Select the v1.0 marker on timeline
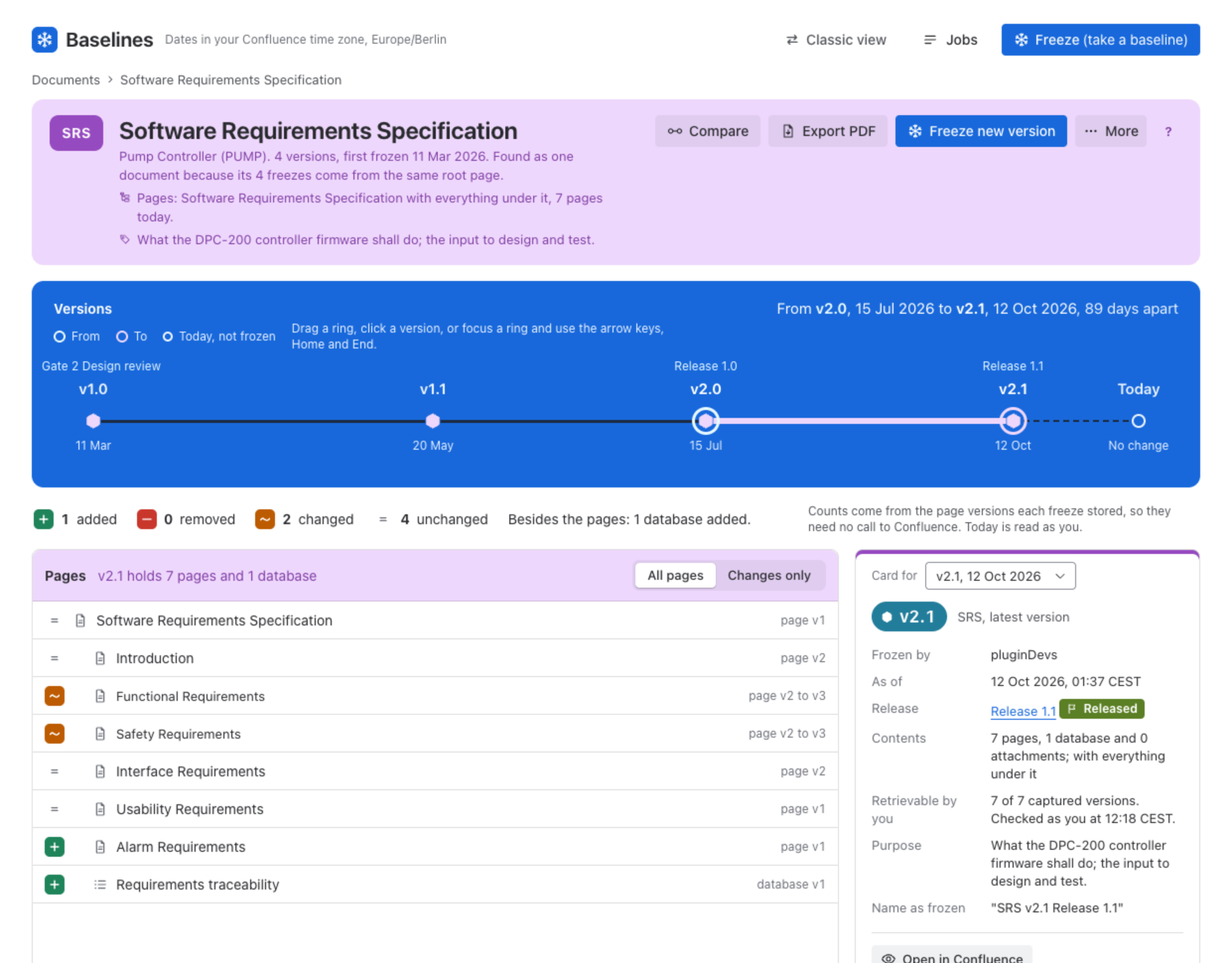Viewport: 1232px width, 963px height. pos(94,421)
